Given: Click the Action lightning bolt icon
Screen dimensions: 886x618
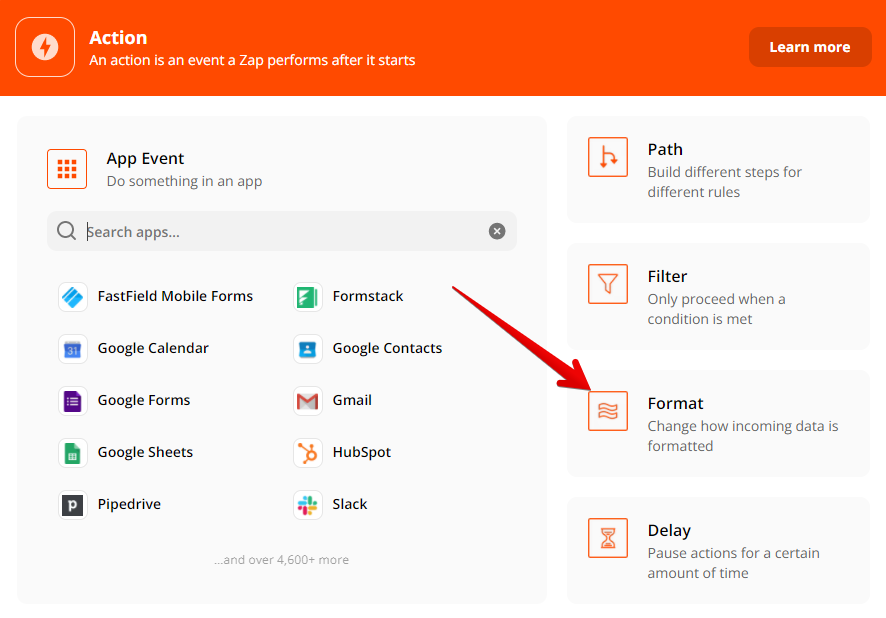Looking at the screenshot, I should [x=45, y=47].
